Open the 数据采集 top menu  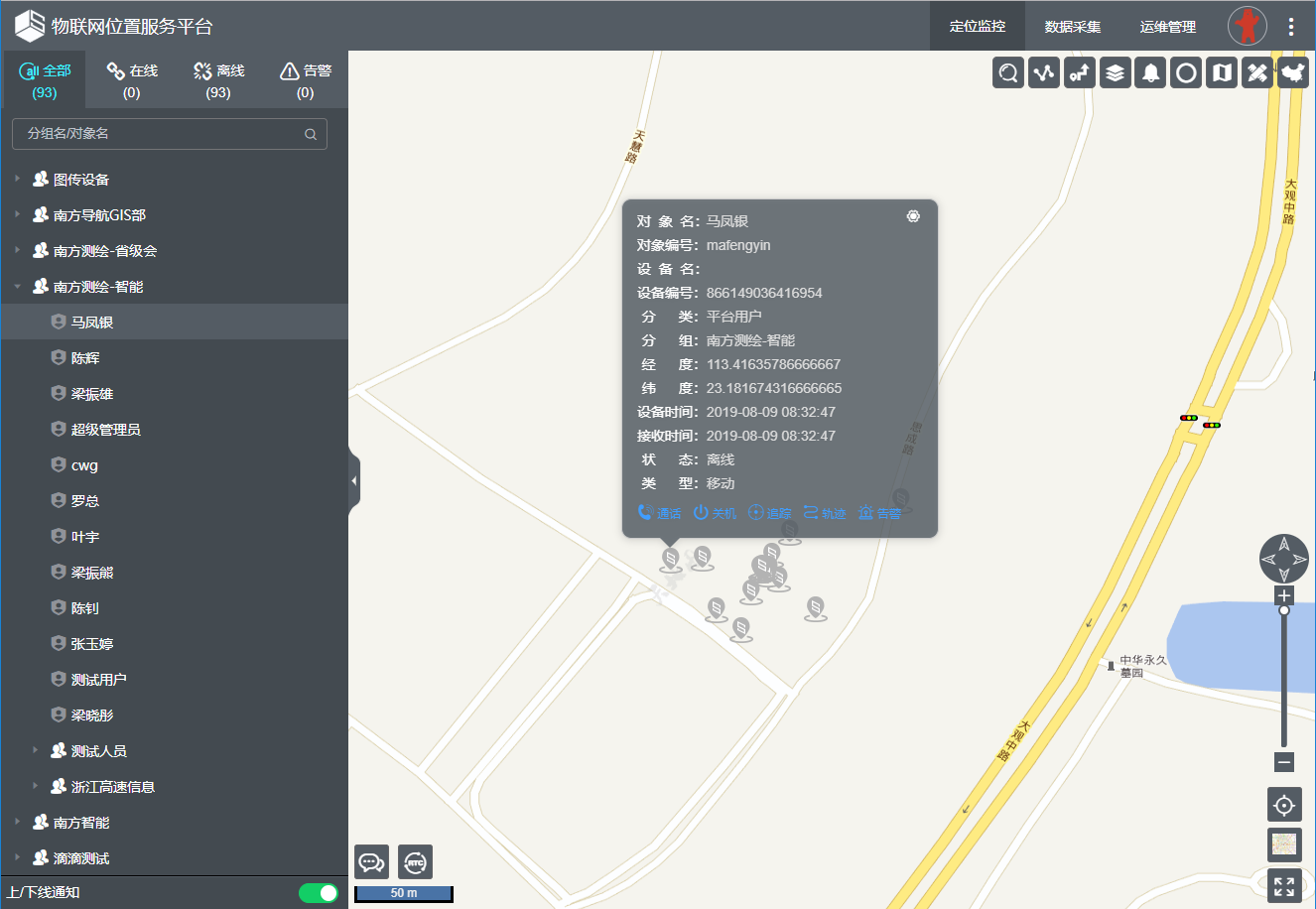click(x=1073, y=27)
